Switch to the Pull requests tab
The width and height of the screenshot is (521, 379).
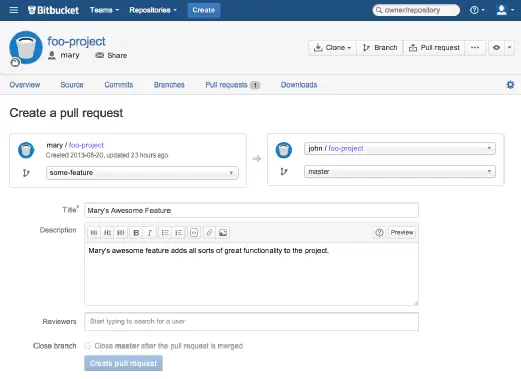tap(232, 85)
